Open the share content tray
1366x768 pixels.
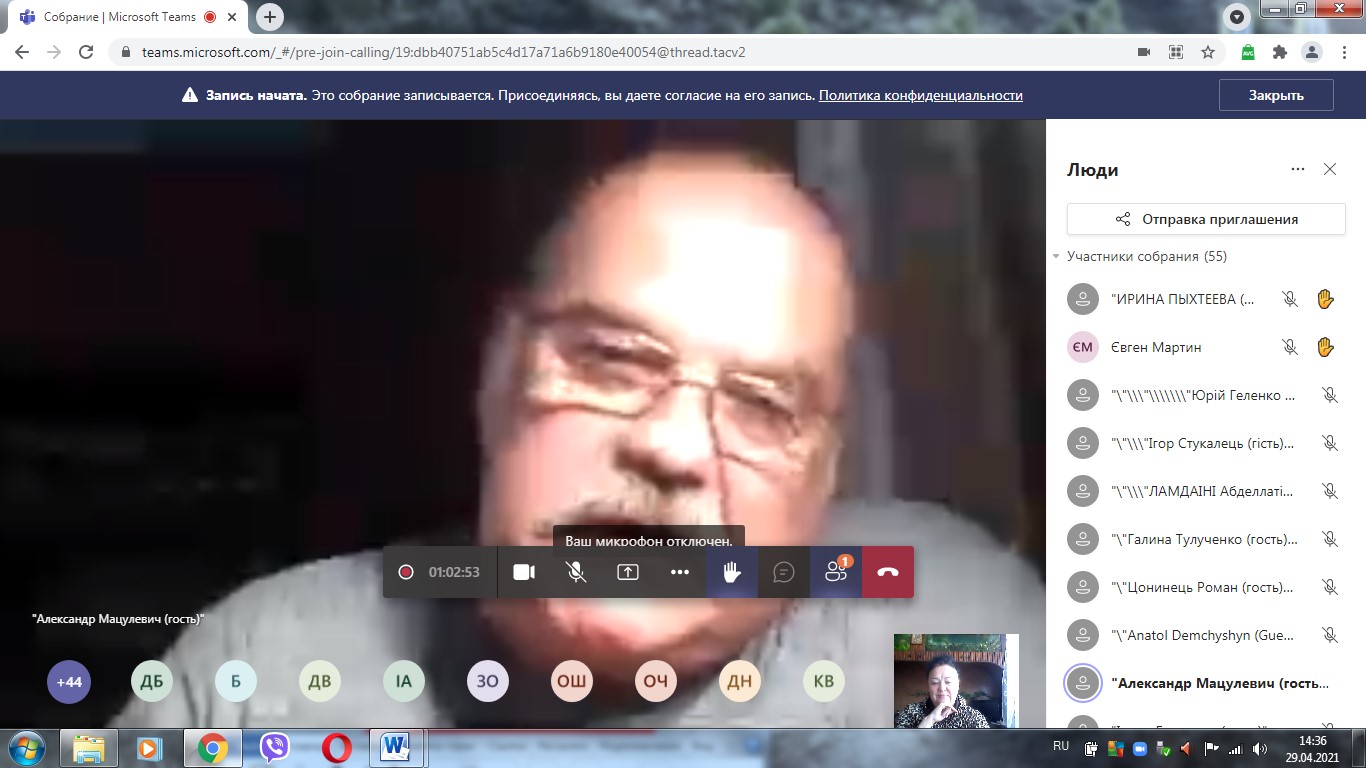point(628,572)
